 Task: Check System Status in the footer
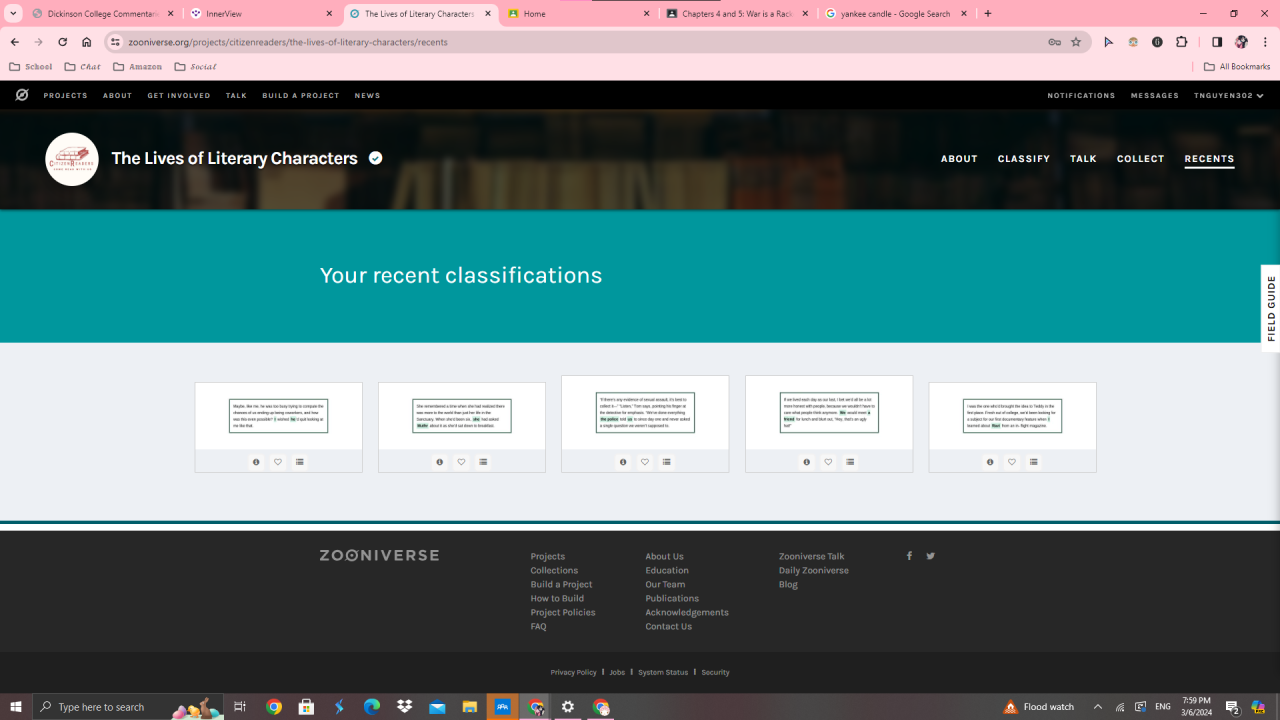pos(663,672)
